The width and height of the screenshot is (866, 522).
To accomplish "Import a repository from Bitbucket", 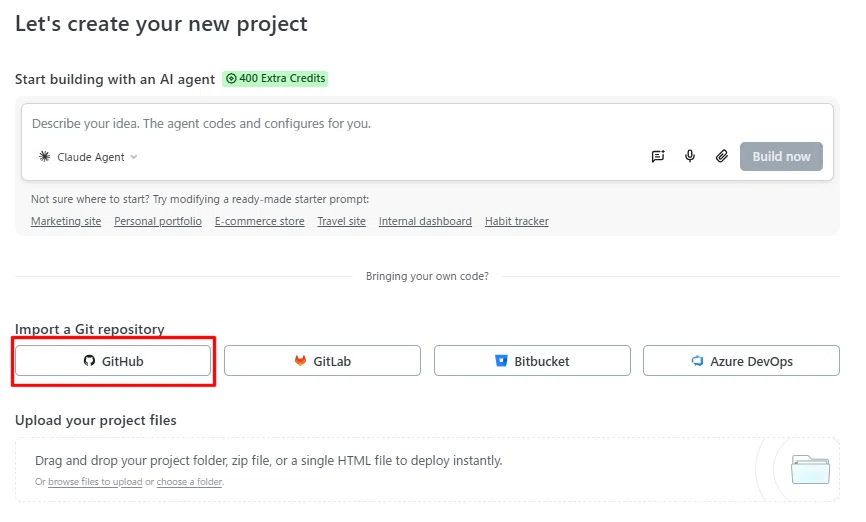I will point(532,361).
